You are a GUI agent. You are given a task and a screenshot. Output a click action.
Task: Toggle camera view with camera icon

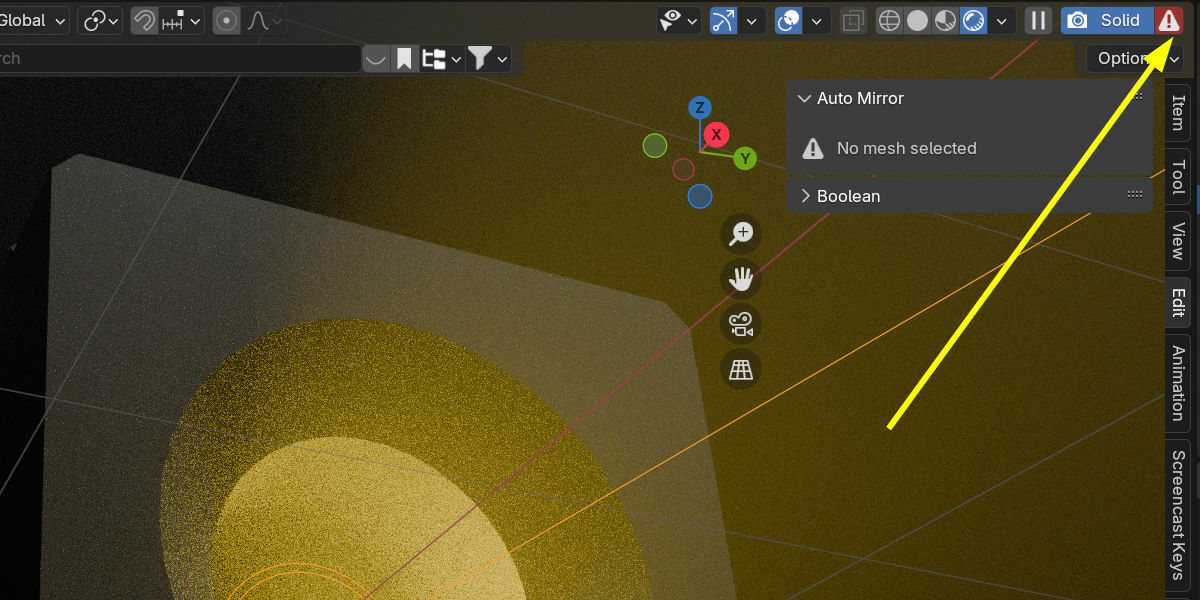pyautogui.click(x=741, y=324)
